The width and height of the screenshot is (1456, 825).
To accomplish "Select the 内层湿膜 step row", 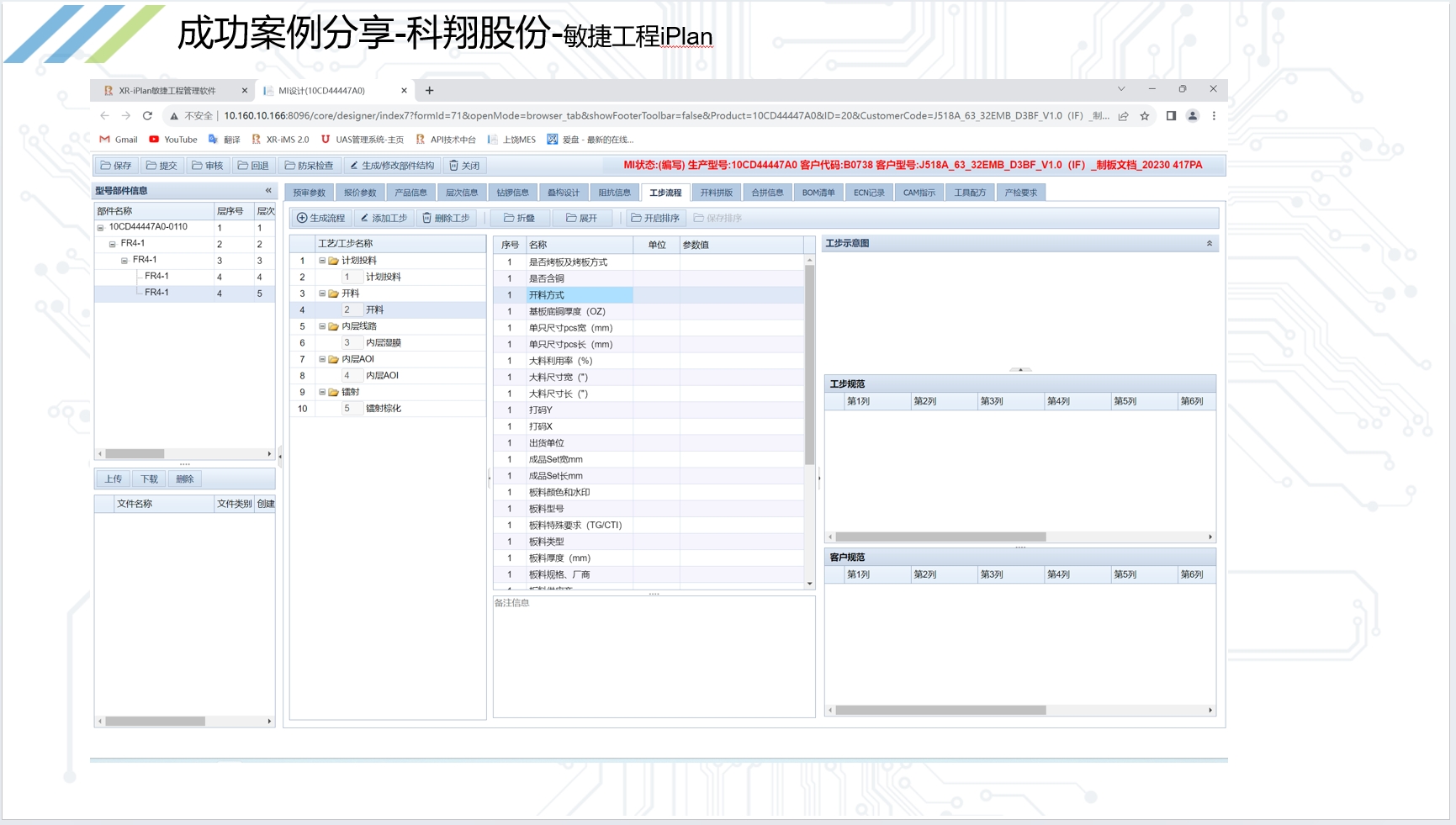I will [x=388, y=343].
